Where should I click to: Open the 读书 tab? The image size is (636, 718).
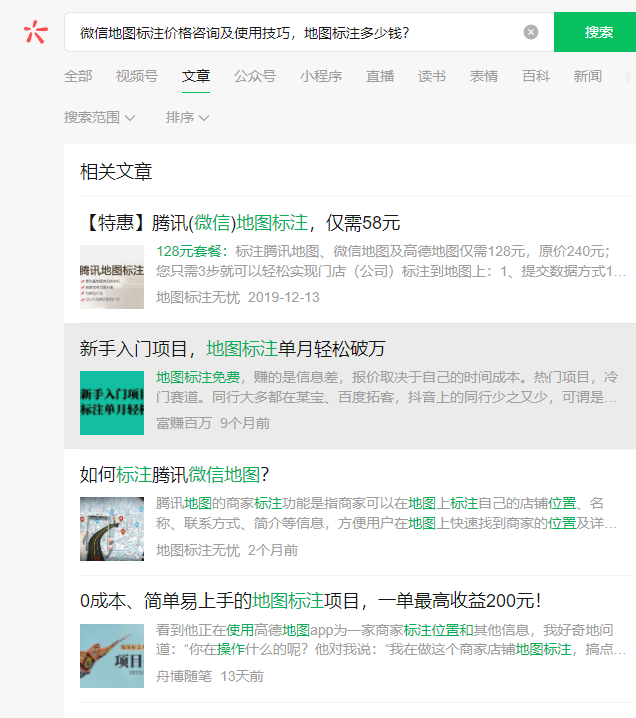(x=431, y=76)
